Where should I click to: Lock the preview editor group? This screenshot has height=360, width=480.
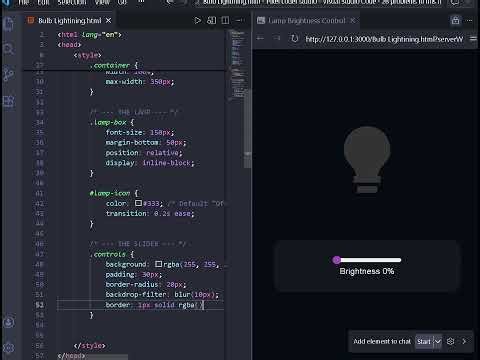[x=455, y=21]
